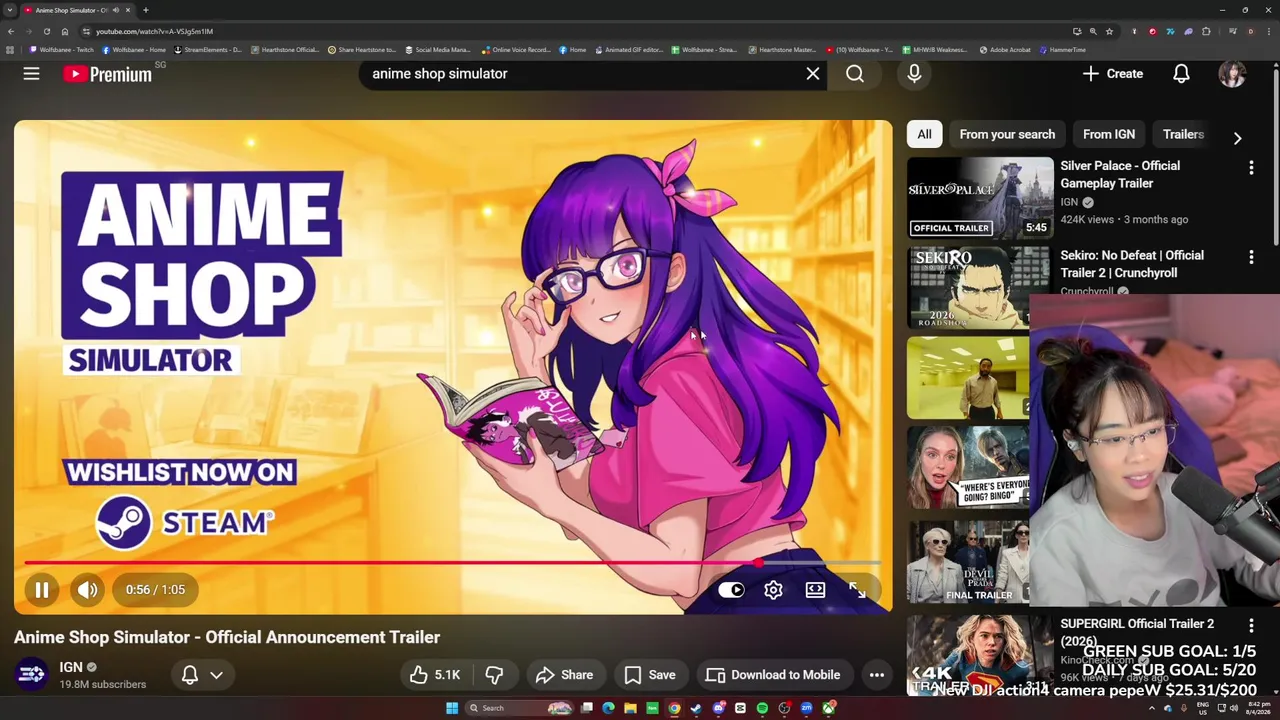Dislike the video

[494, 675]
